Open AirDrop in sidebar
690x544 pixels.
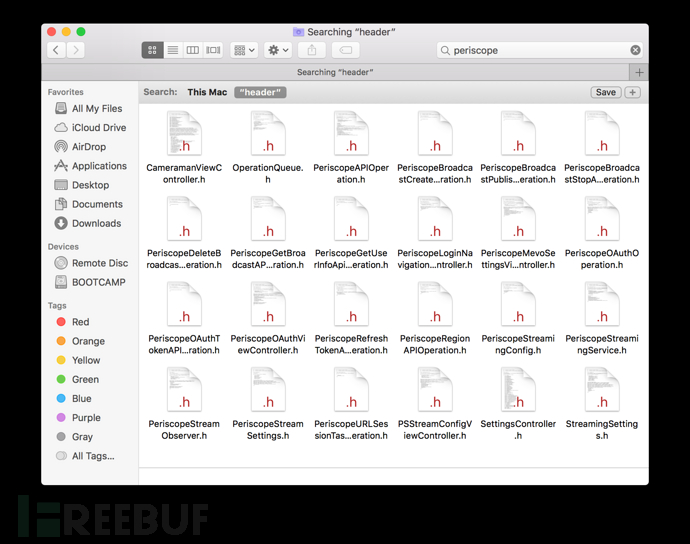pos(80,147)
